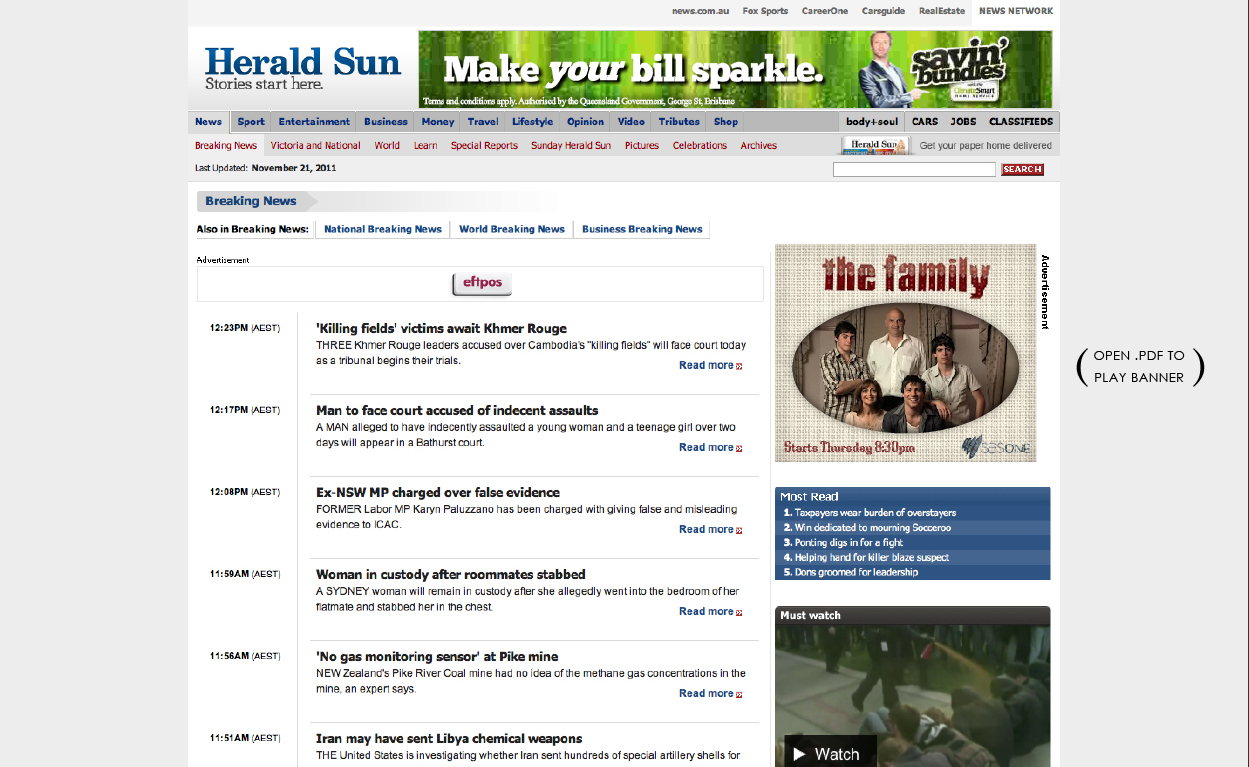Image resolution: width=1249 pixels, height=767 pixels.
Task: Open 'Win dedicated to mourning Socceroo' link
Action: [x=873, y=528]
